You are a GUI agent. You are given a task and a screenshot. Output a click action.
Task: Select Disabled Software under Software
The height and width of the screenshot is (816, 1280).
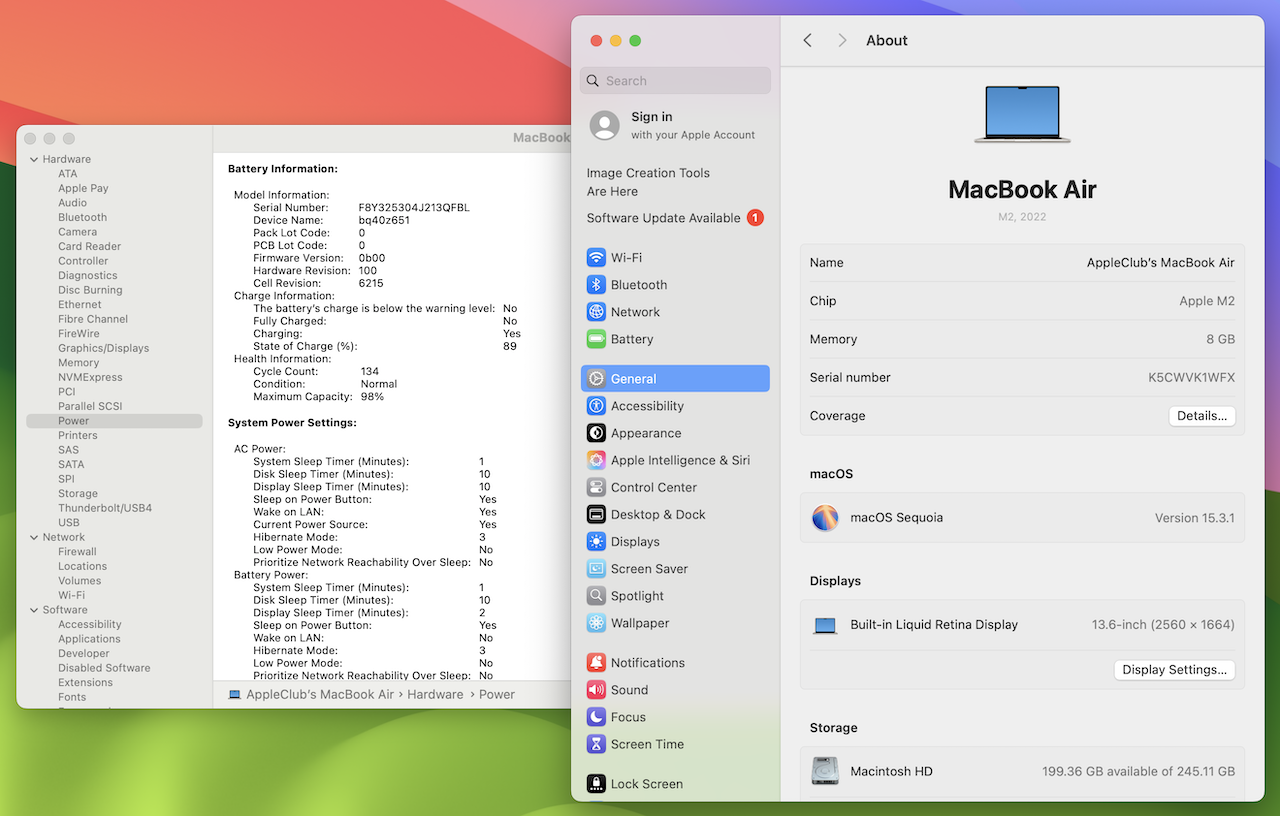pos(104,668)
